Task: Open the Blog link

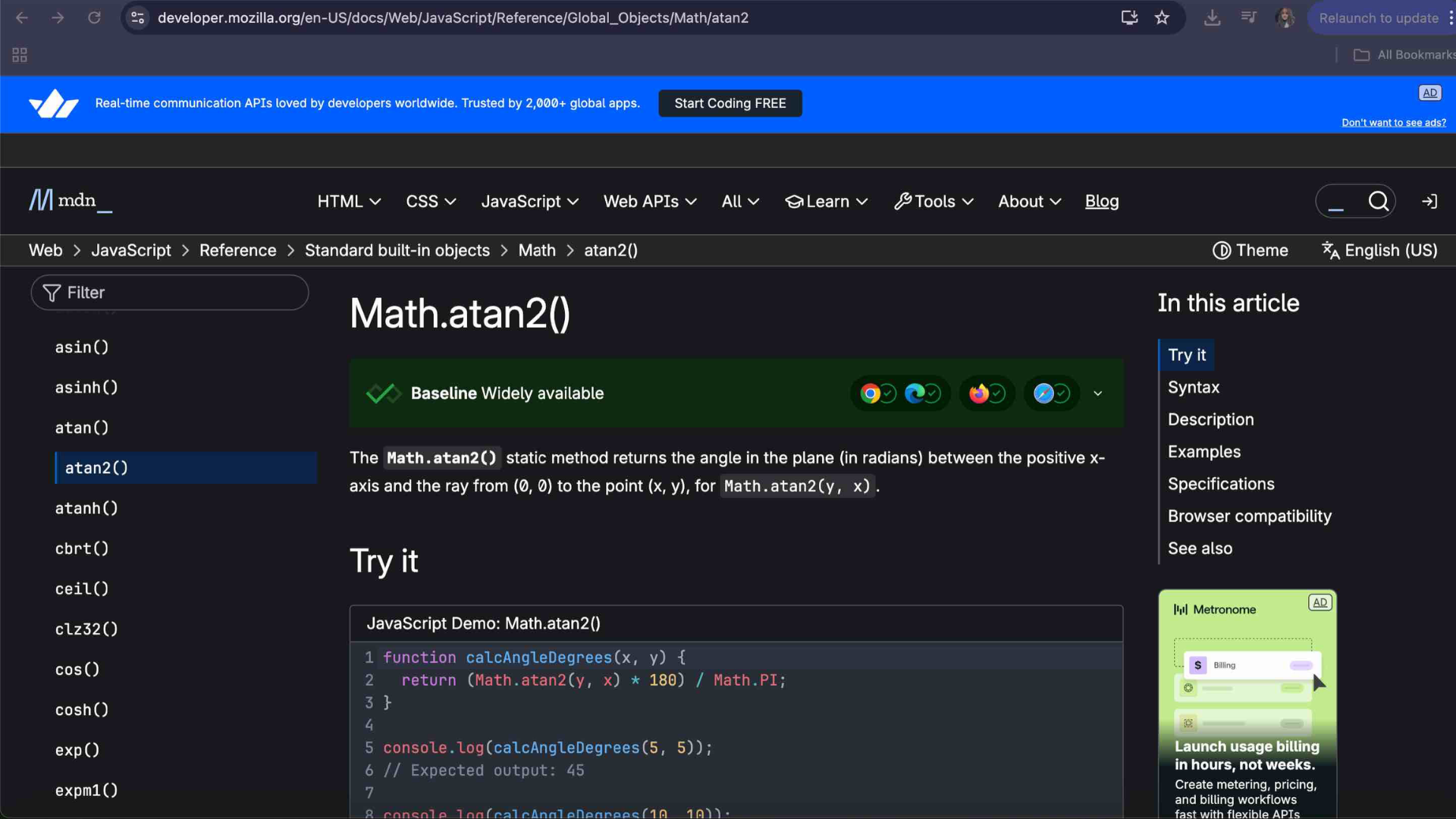Action: pos(1101,202)
